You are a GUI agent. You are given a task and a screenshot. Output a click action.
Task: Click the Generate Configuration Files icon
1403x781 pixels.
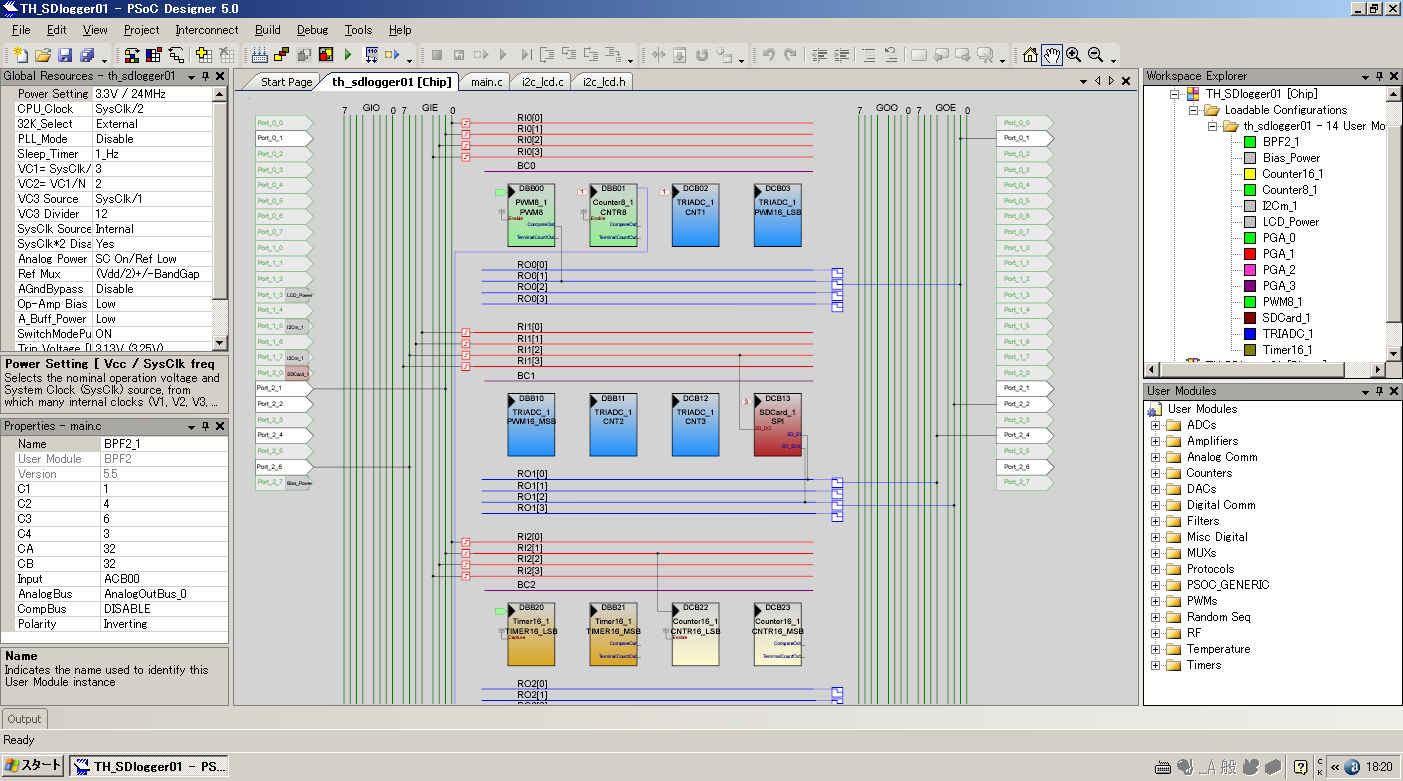coord(259,55)
